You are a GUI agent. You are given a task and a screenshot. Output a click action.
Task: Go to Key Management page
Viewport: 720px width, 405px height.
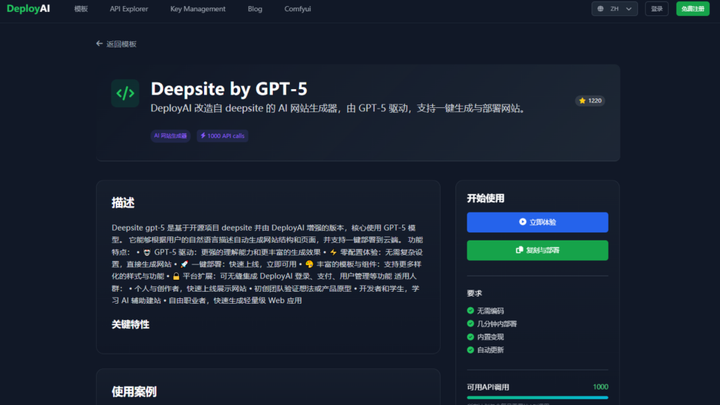pyautogui.click(x=197, y=9)
